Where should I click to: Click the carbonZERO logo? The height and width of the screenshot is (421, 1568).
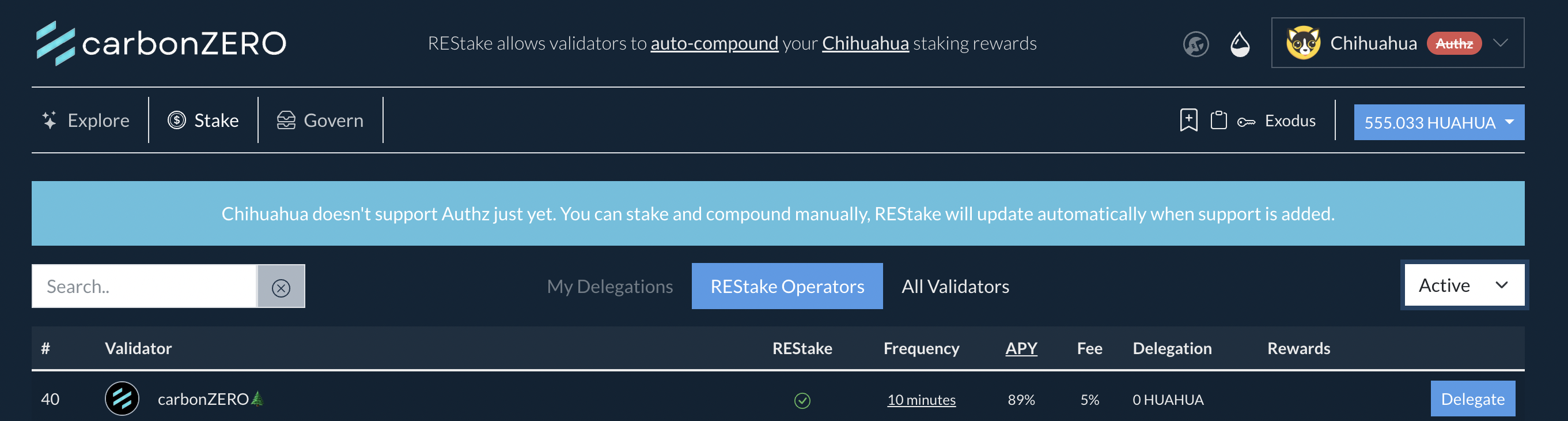point(161,43)
